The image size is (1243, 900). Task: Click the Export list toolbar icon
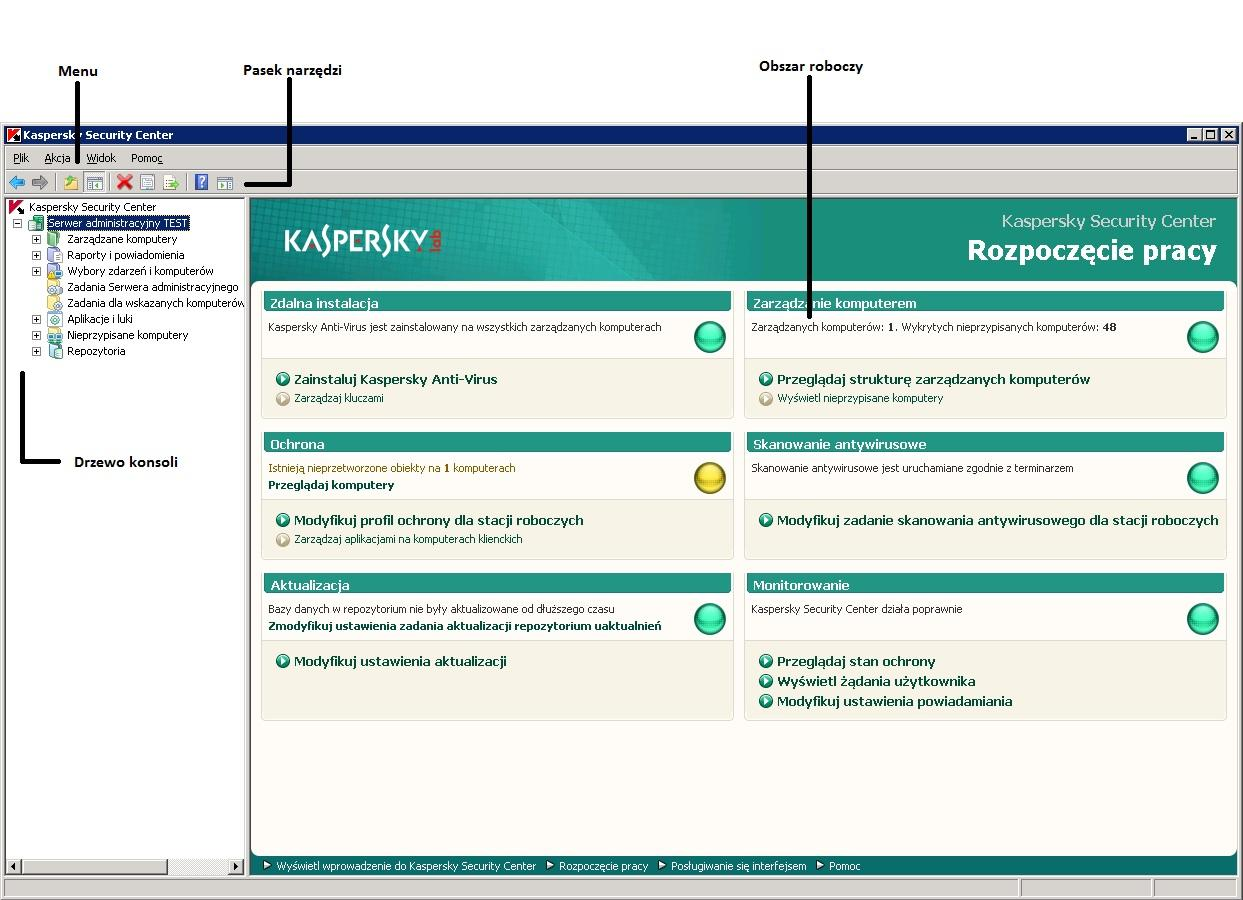(x=171, y=182)
